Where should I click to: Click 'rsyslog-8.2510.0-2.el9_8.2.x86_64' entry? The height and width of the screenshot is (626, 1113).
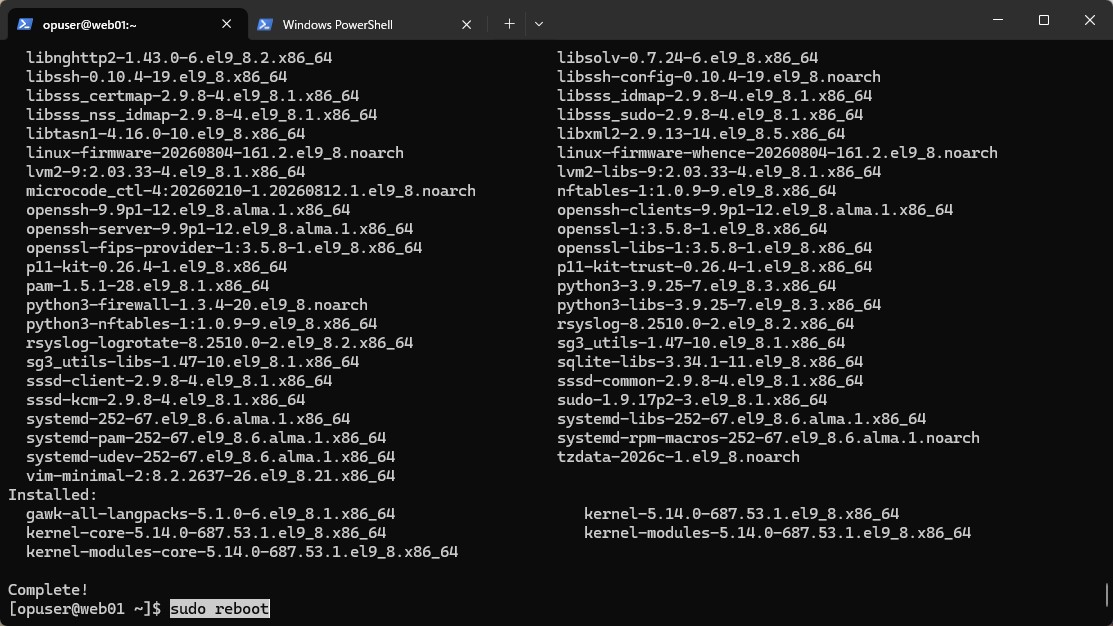pos(706,323)
